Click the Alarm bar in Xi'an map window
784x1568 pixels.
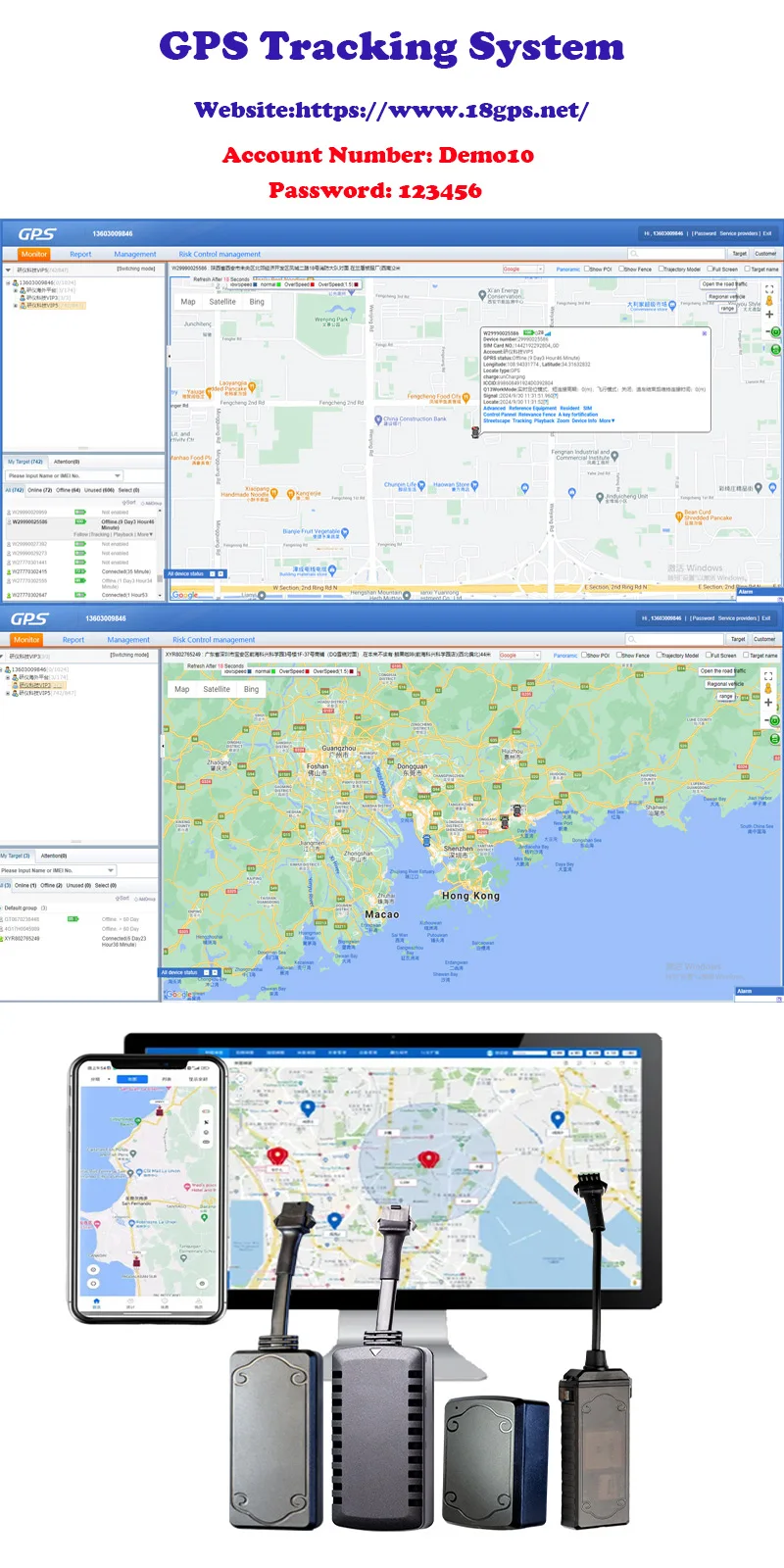point(759,591)
